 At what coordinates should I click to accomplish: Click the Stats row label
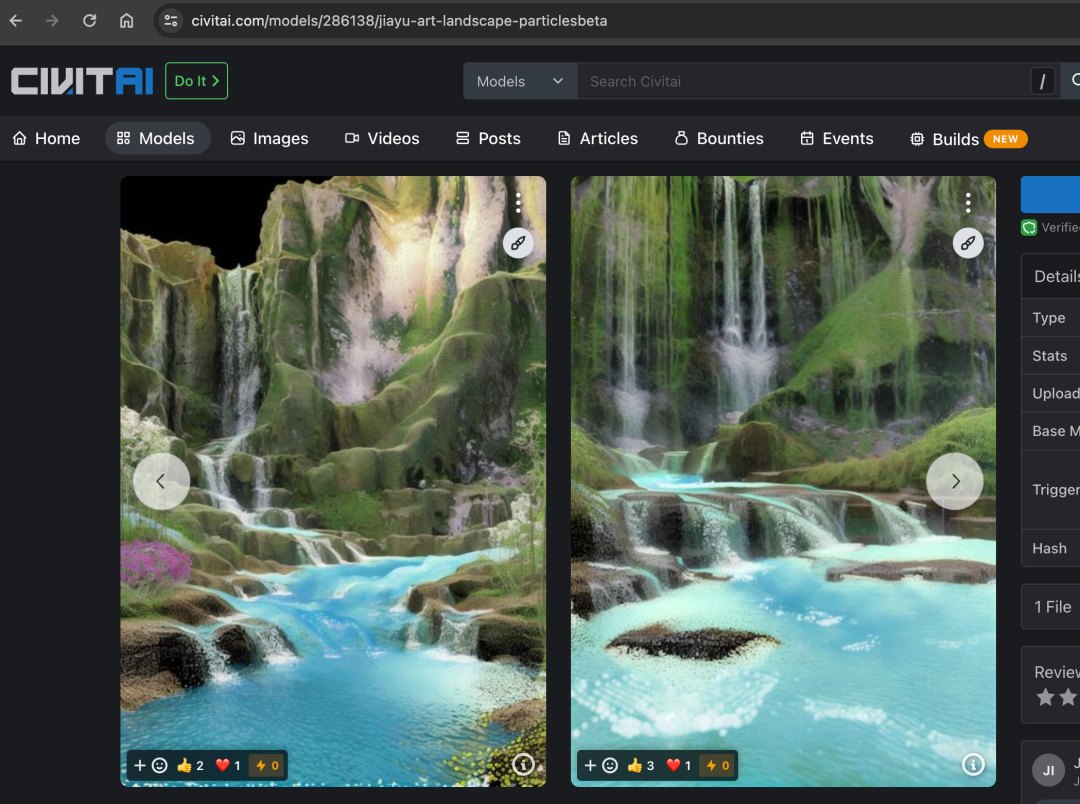(1050, 355)
